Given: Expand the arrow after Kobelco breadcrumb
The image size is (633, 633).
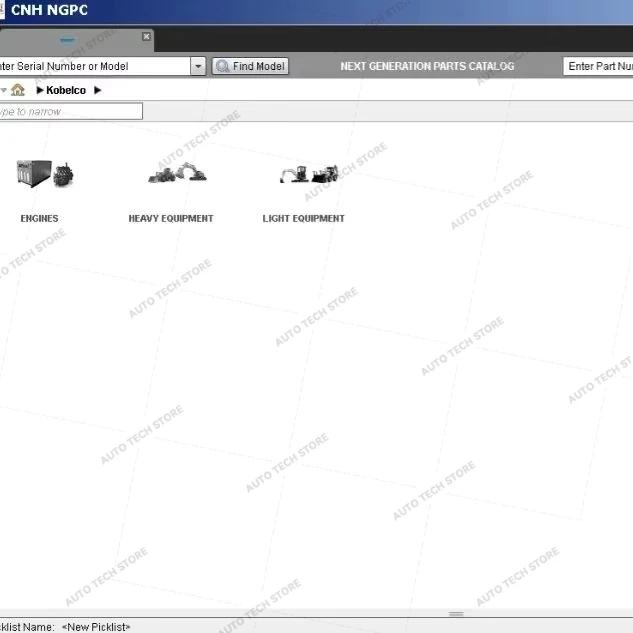Looking at the screenshot, I should (97, 90).
